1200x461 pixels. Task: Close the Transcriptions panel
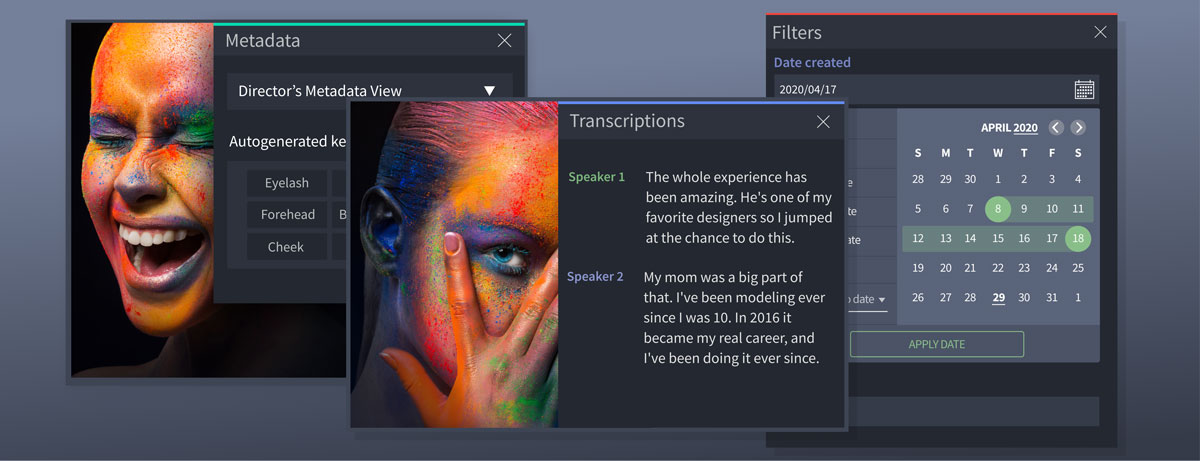[x=823, y=122]
